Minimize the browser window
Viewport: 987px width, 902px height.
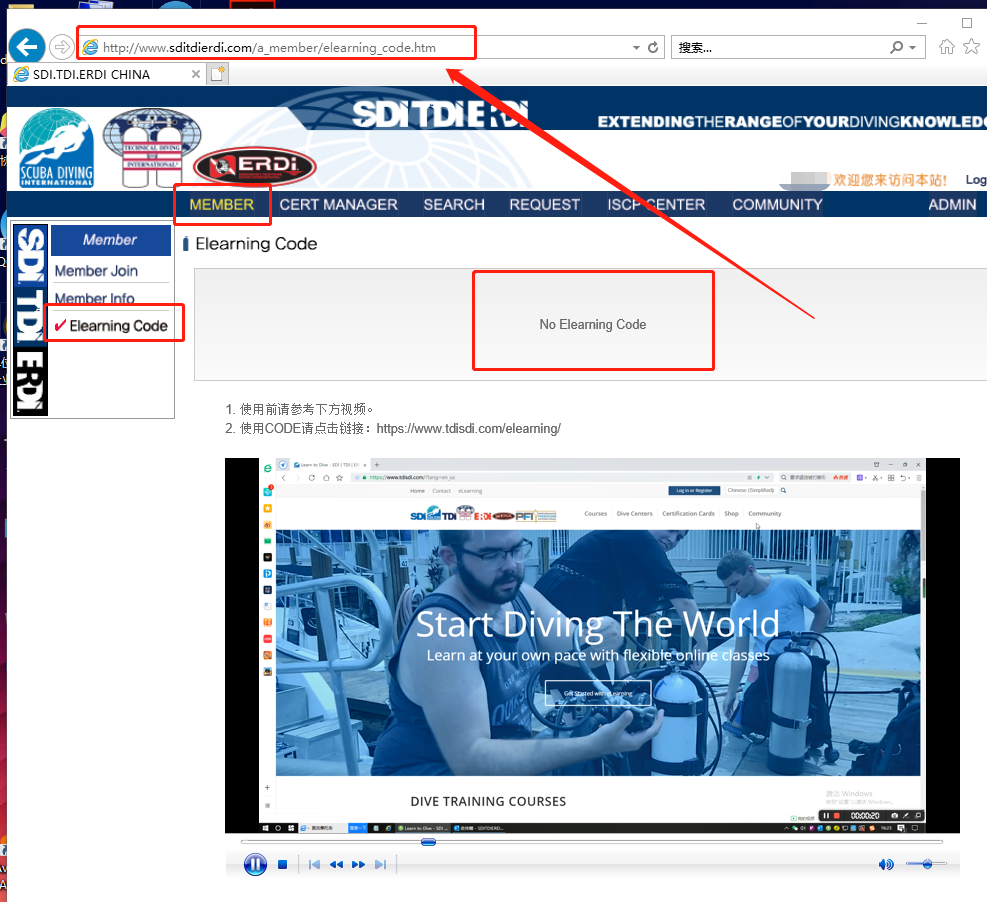[922, 23]
